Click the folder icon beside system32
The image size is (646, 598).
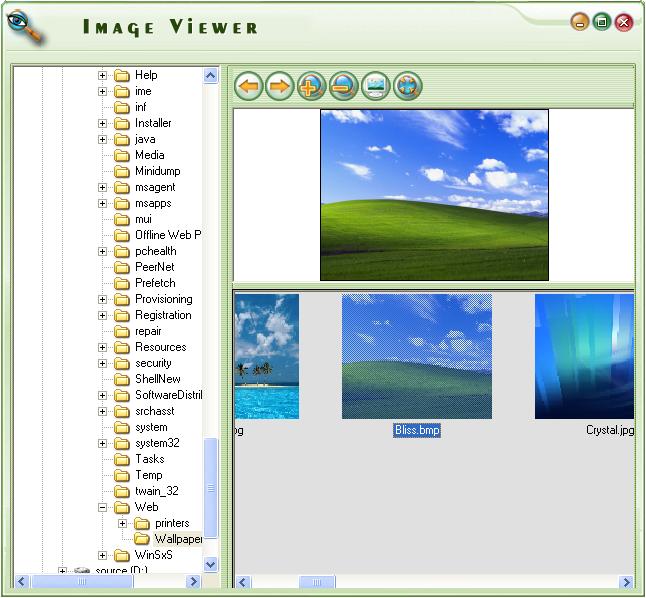click(x=122, y=443)
